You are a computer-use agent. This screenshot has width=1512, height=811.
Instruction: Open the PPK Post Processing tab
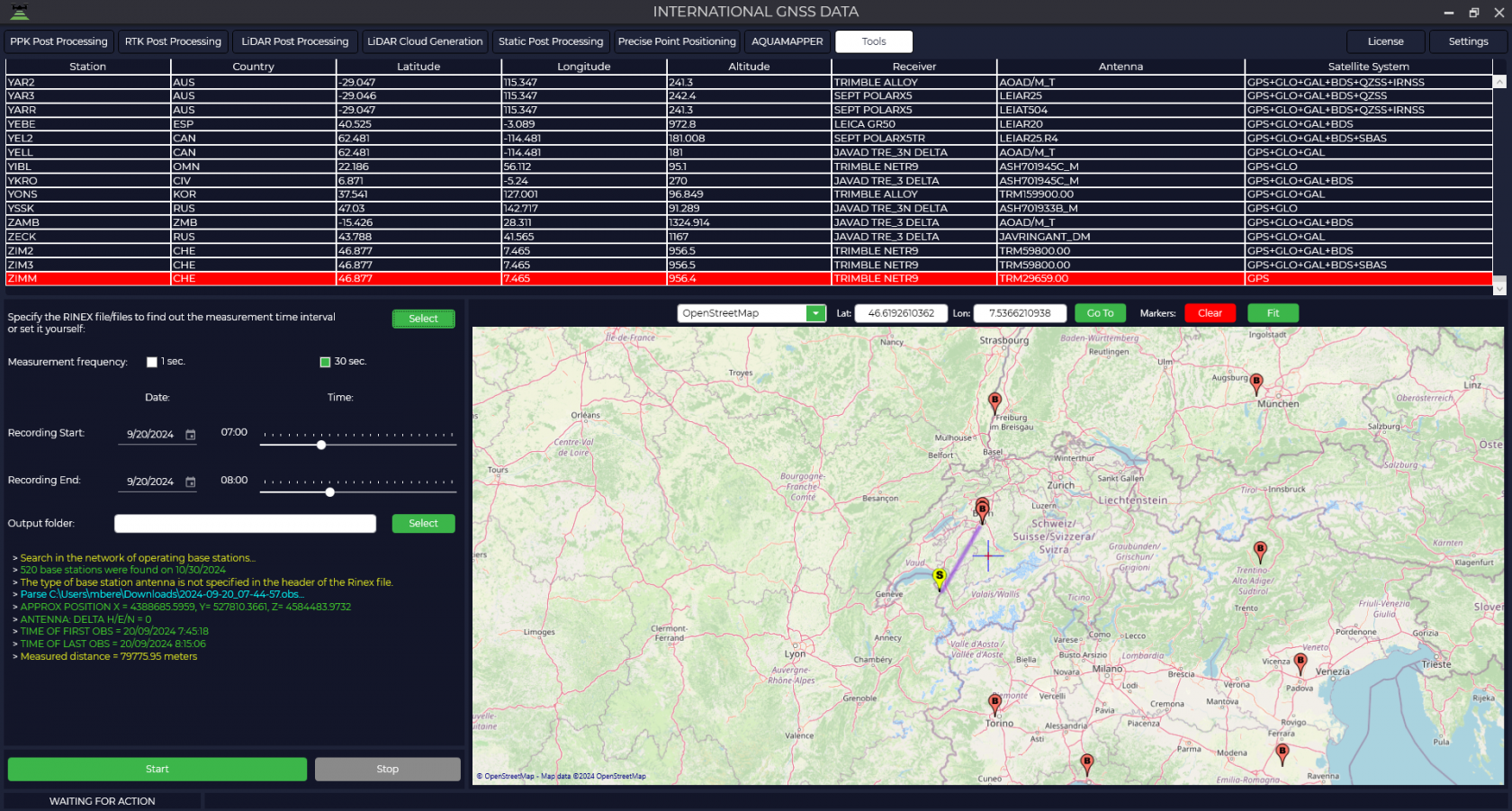(x=58, y=41)
